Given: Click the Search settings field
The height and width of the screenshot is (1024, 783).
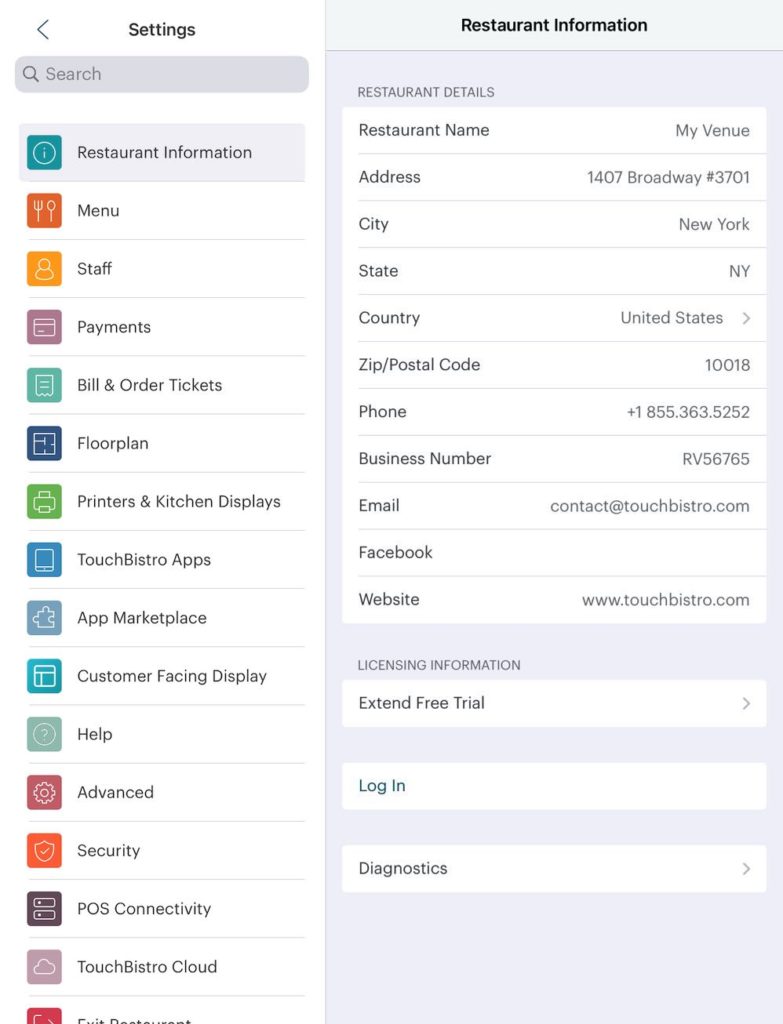Looking at the screenshot, I should pos(161,74).
